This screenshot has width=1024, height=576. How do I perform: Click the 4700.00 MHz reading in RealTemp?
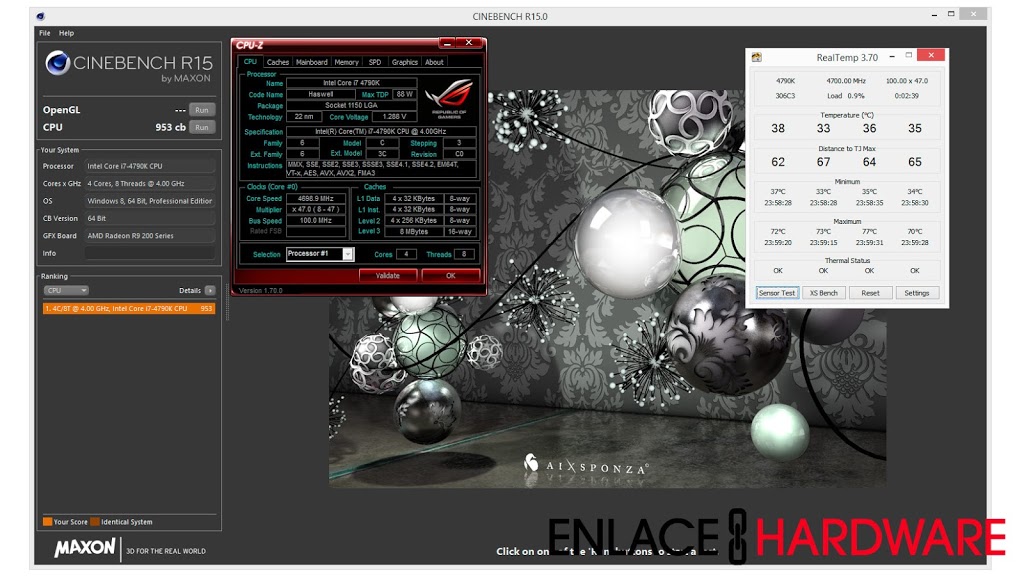(846, 81)
